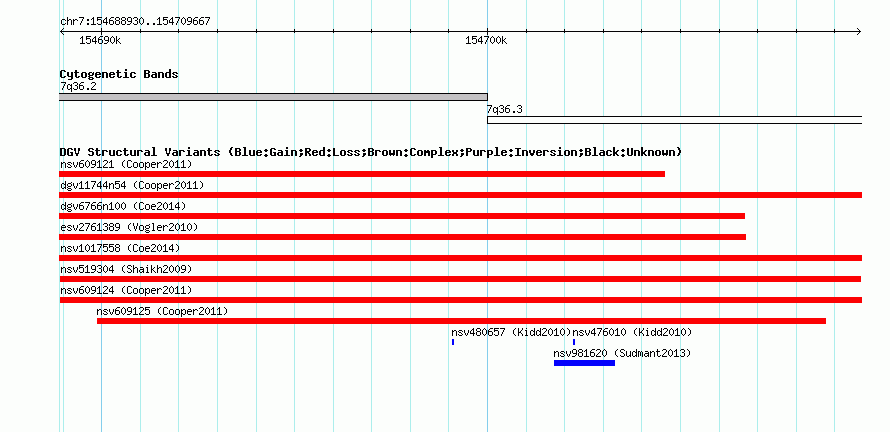The image size is (890, 432).
Task: Select the red loss bar for nsv609121
Action: point(362,174)
